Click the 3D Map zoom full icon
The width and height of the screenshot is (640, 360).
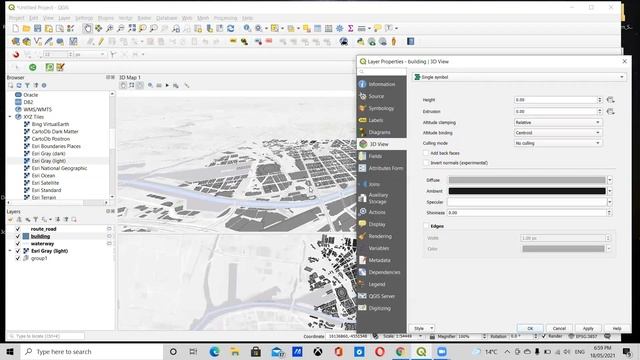tap(131, 85)
